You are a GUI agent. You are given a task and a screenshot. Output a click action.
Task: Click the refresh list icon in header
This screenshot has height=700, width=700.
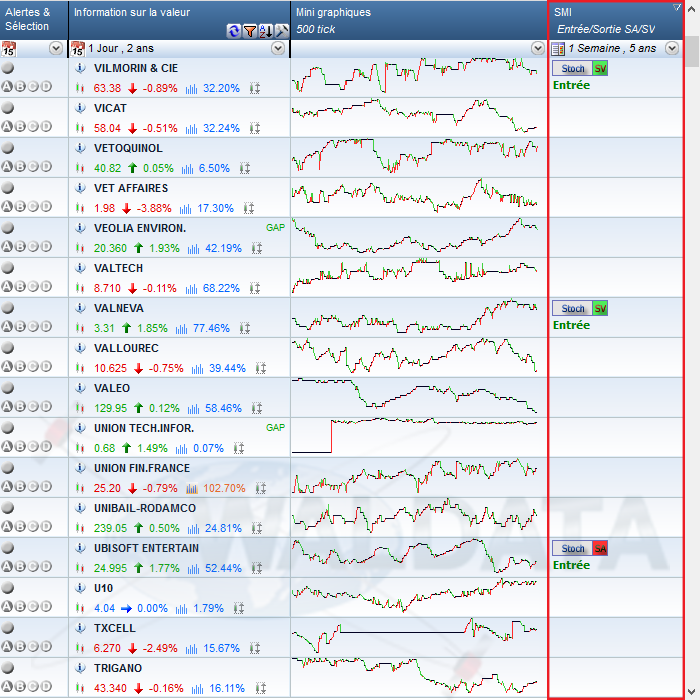pos(233,31)
